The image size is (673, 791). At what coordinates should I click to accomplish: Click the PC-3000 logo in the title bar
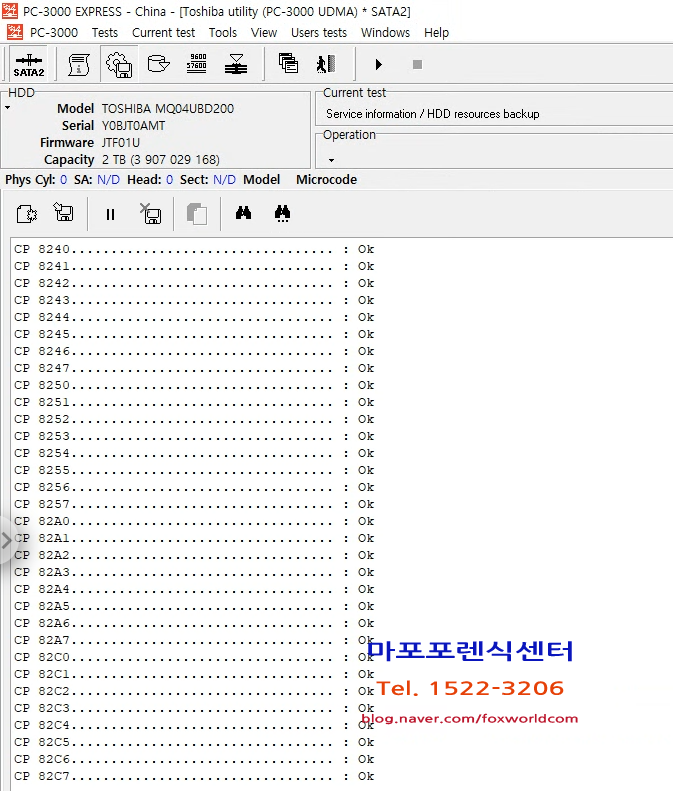pos(10,10)
